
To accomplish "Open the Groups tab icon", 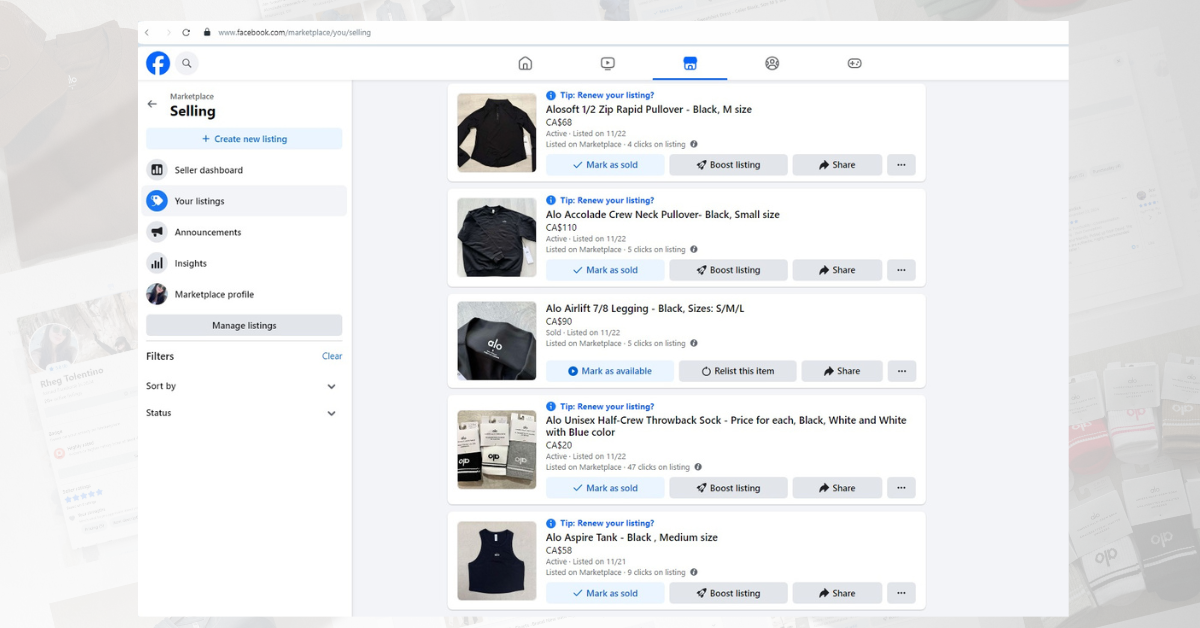I will click(x=772, y=63).
